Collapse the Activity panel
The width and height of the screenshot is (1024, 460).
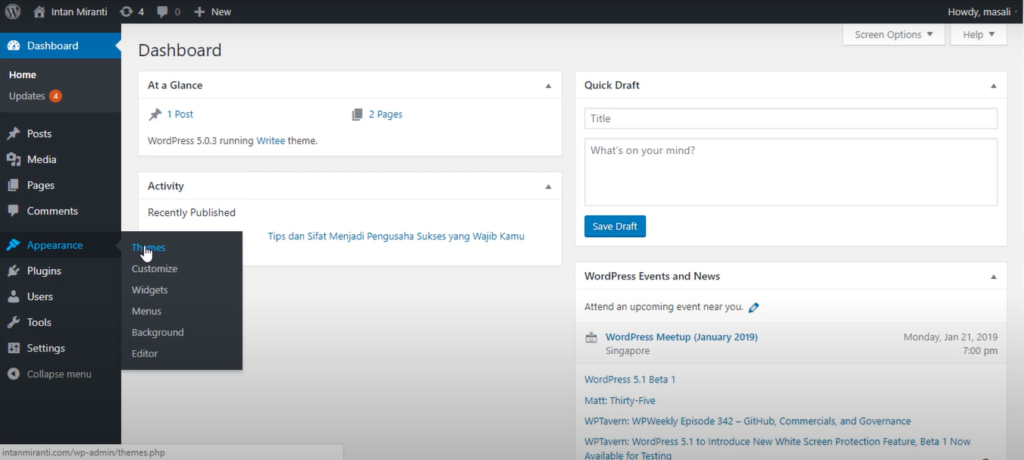tap(548, 186)
